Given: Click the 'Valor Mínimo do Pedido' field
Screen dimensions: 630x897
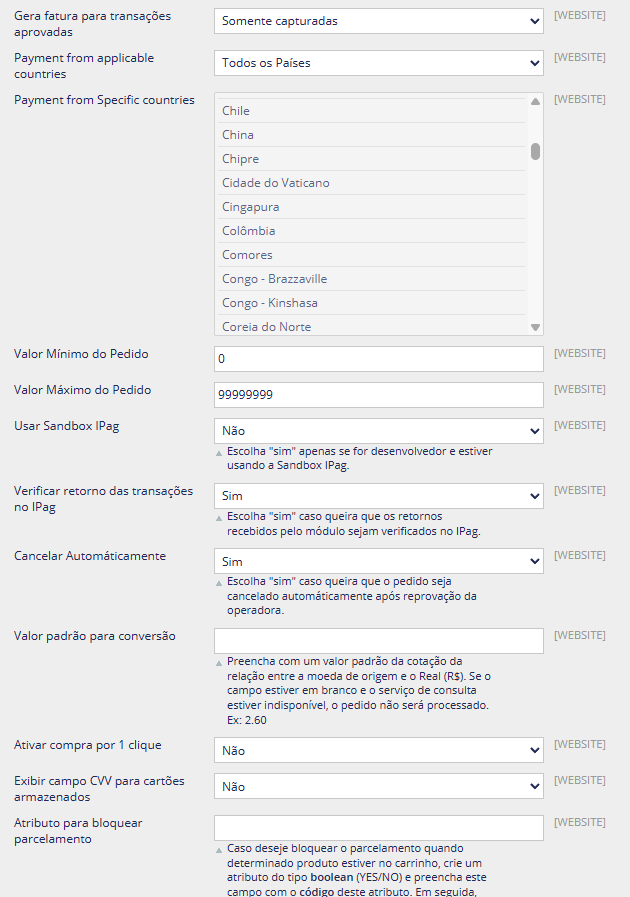Looking at the screenshot, I should [378, 359].
